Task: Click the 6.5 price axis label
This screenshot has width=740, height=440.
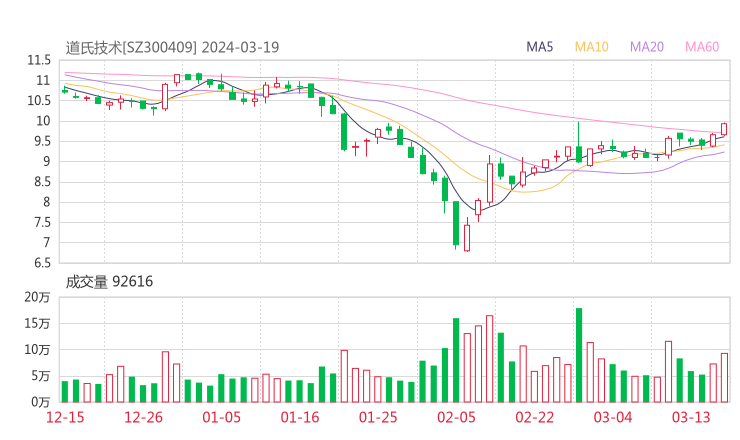Action: [42, 263]
